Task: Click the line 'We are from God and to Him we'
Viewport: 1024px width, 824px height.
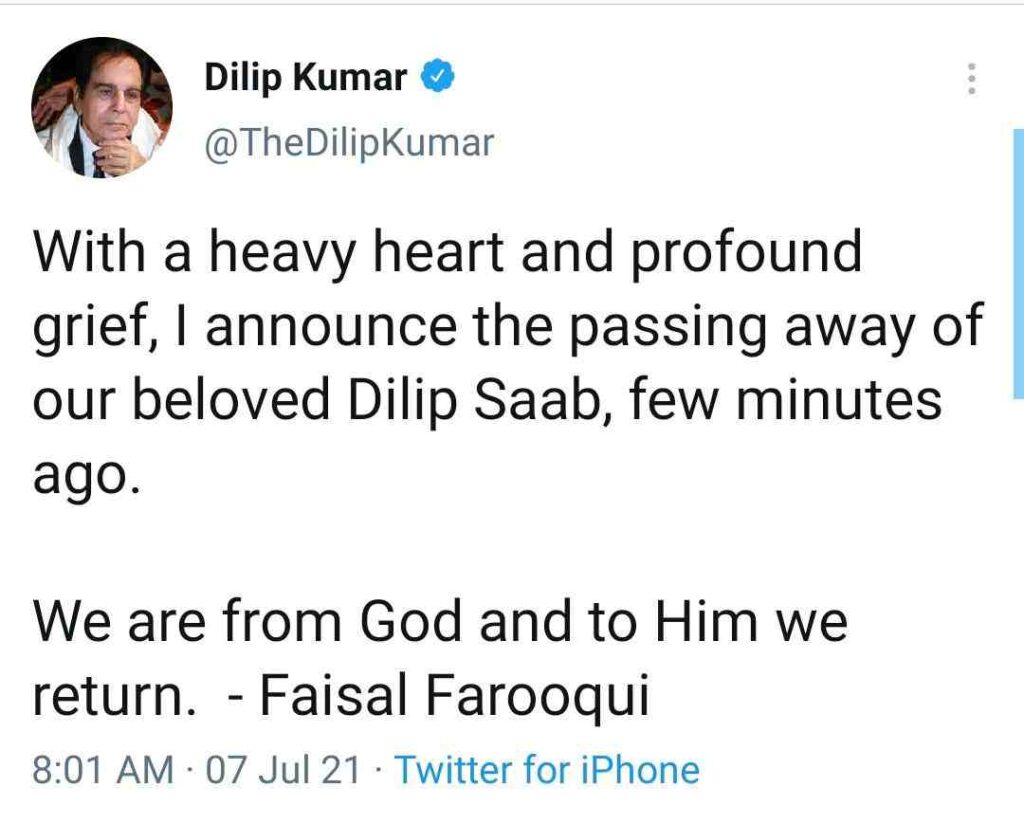Action: pos(440,620)
